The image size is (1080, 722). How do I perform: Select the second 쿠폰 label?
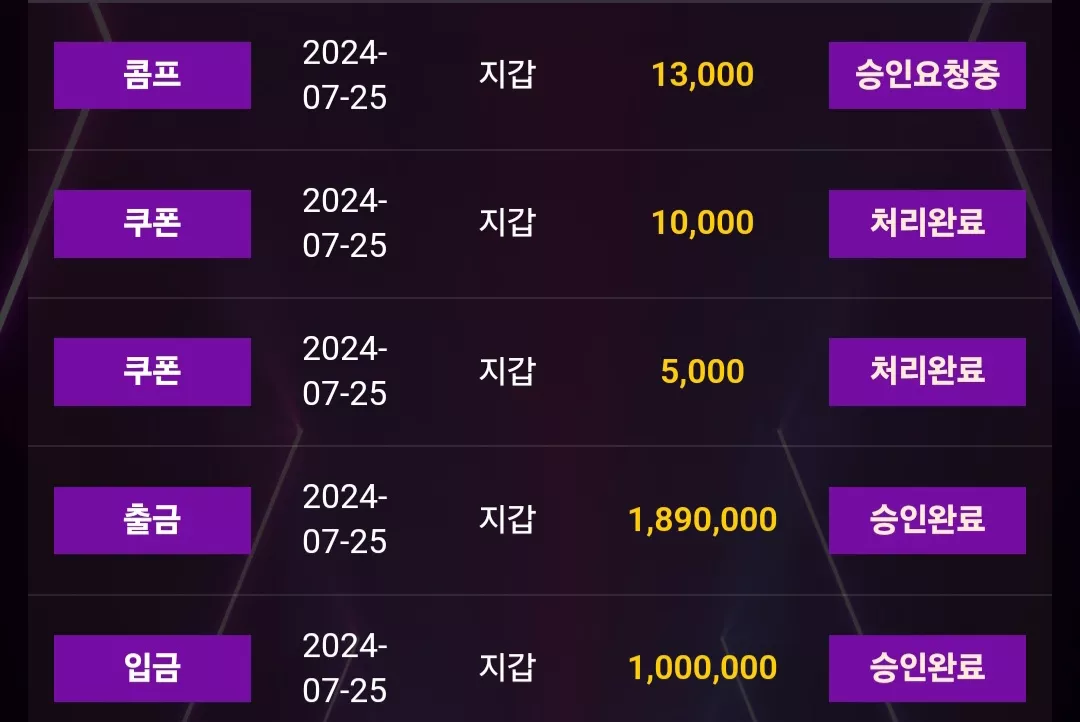click(x=152, y=372)
